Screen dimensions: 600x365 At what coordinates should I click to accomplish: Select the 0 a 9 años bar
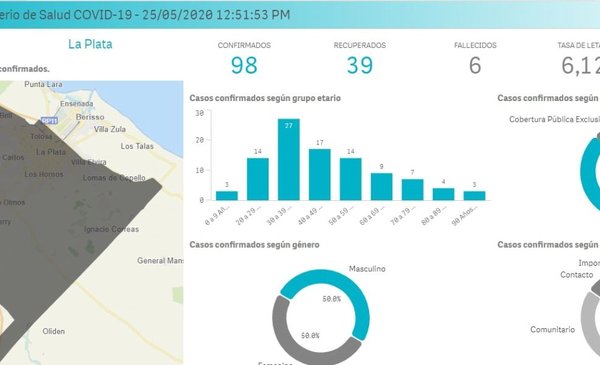[227, 196]
